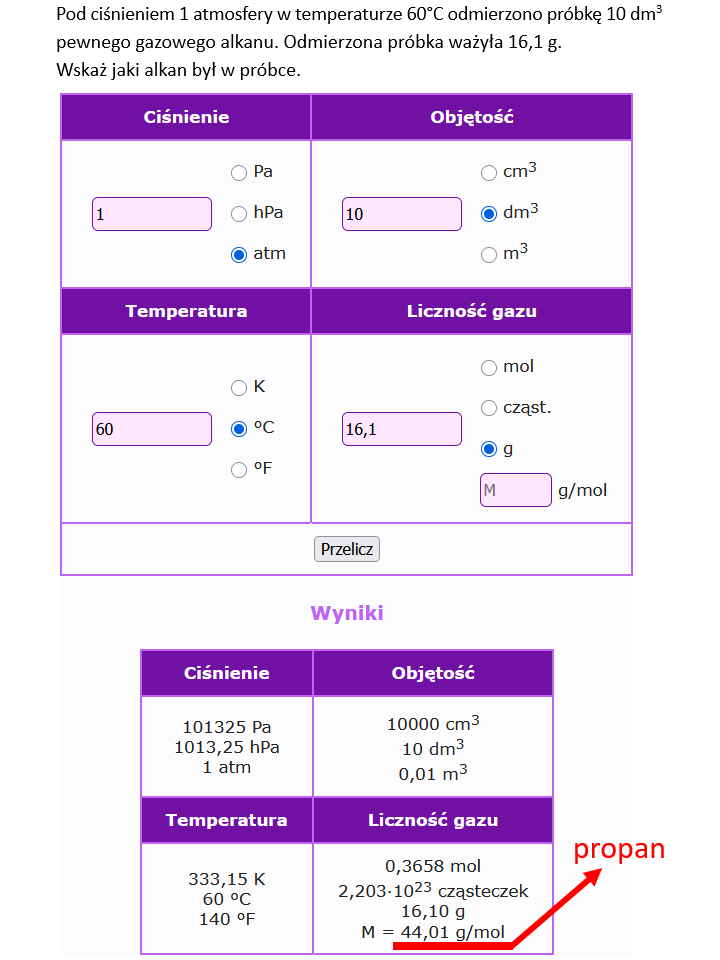Click the Przelicz button
This screenshot has height=960, width=720.
tap(347, 549)
